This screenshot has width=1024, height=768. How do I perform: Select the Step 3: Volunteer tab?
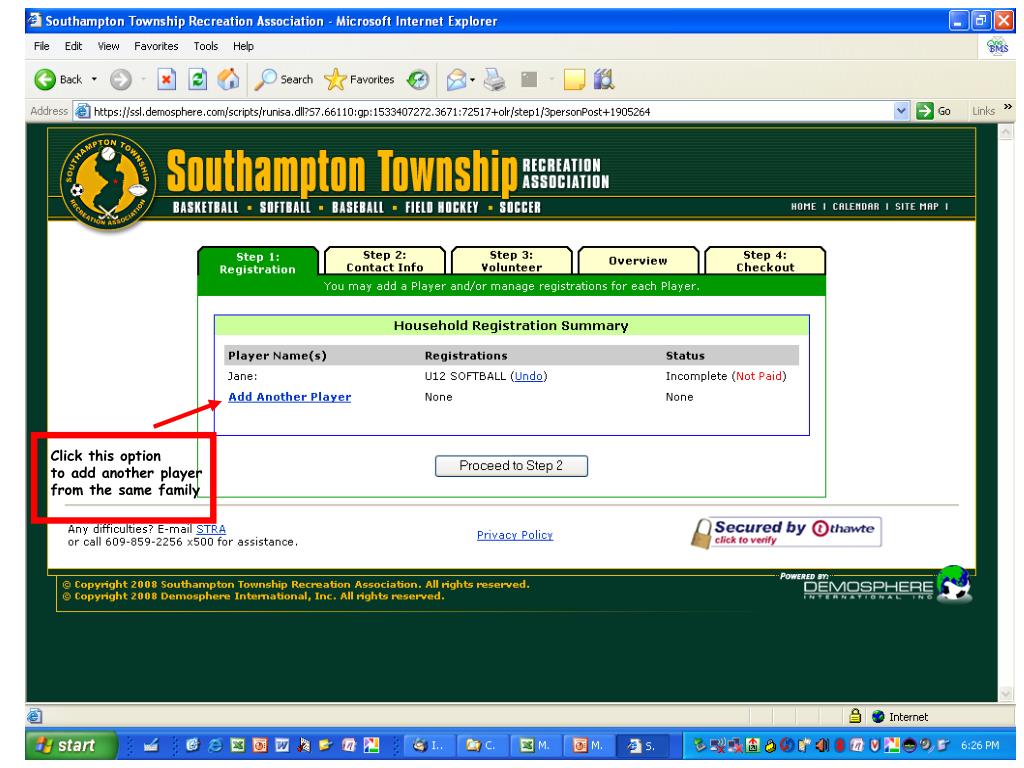click(511, 261)
